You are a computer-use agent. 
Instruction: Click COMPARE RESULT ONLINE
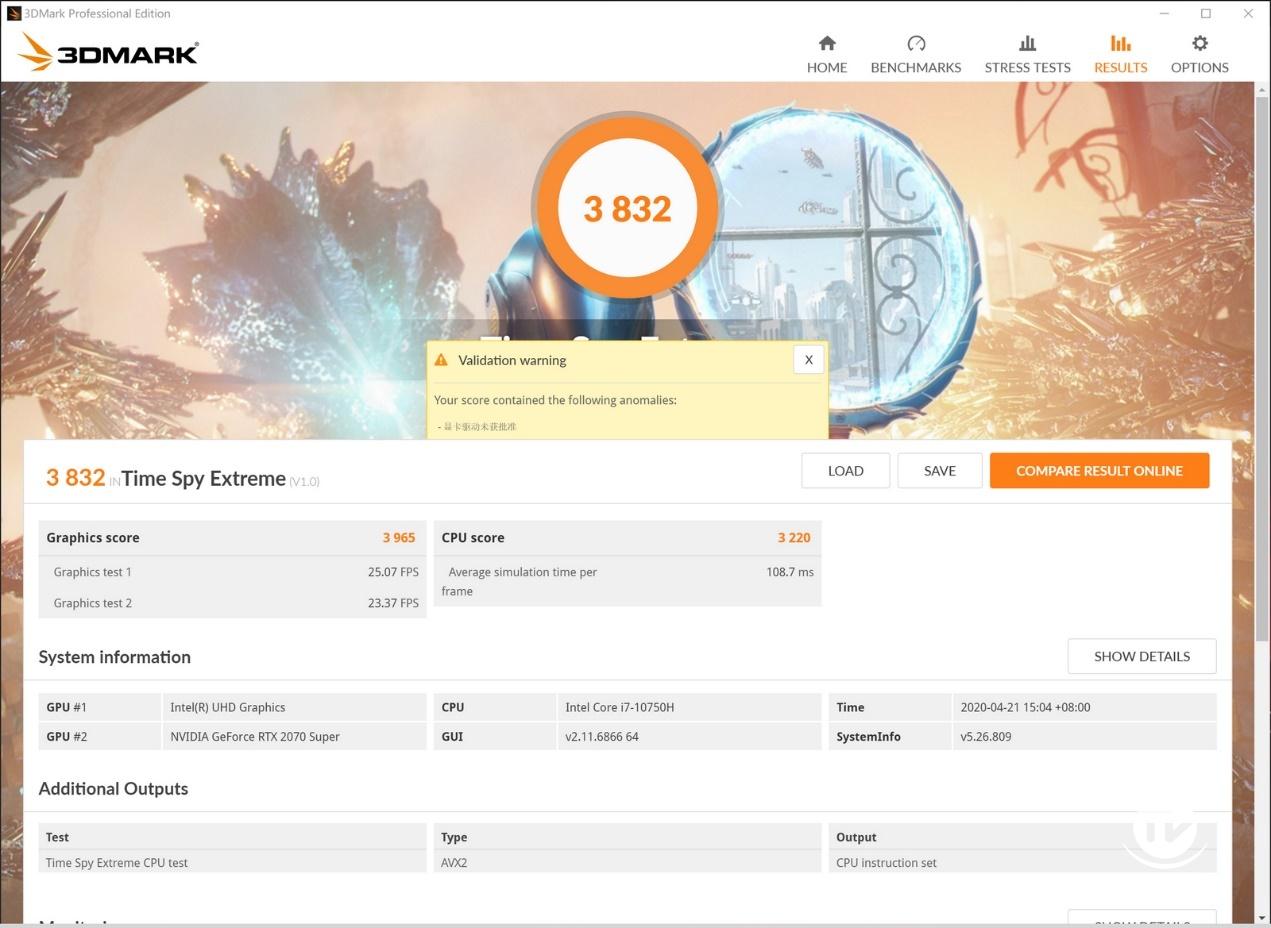(1098, 471)
